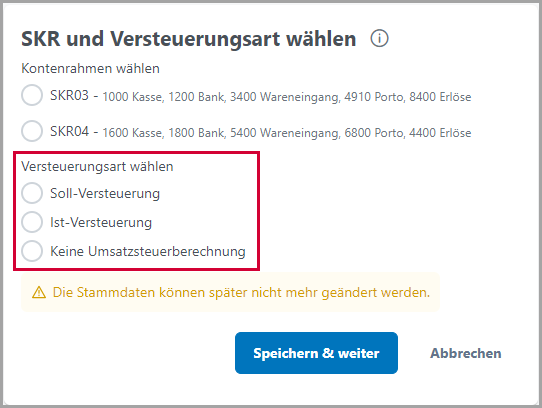542x408 pixels.
Task: Click the 1600 Kasse, 1800 Bank description text
Action: pyautogui.click(x=287, y=133)
